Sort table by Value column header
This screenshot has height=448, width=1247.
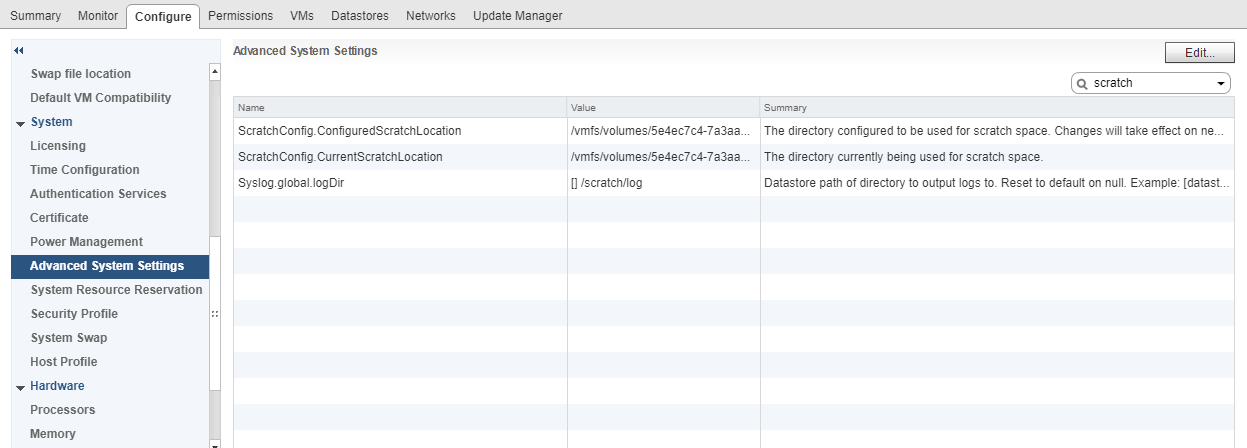click(x=663, y=107)
